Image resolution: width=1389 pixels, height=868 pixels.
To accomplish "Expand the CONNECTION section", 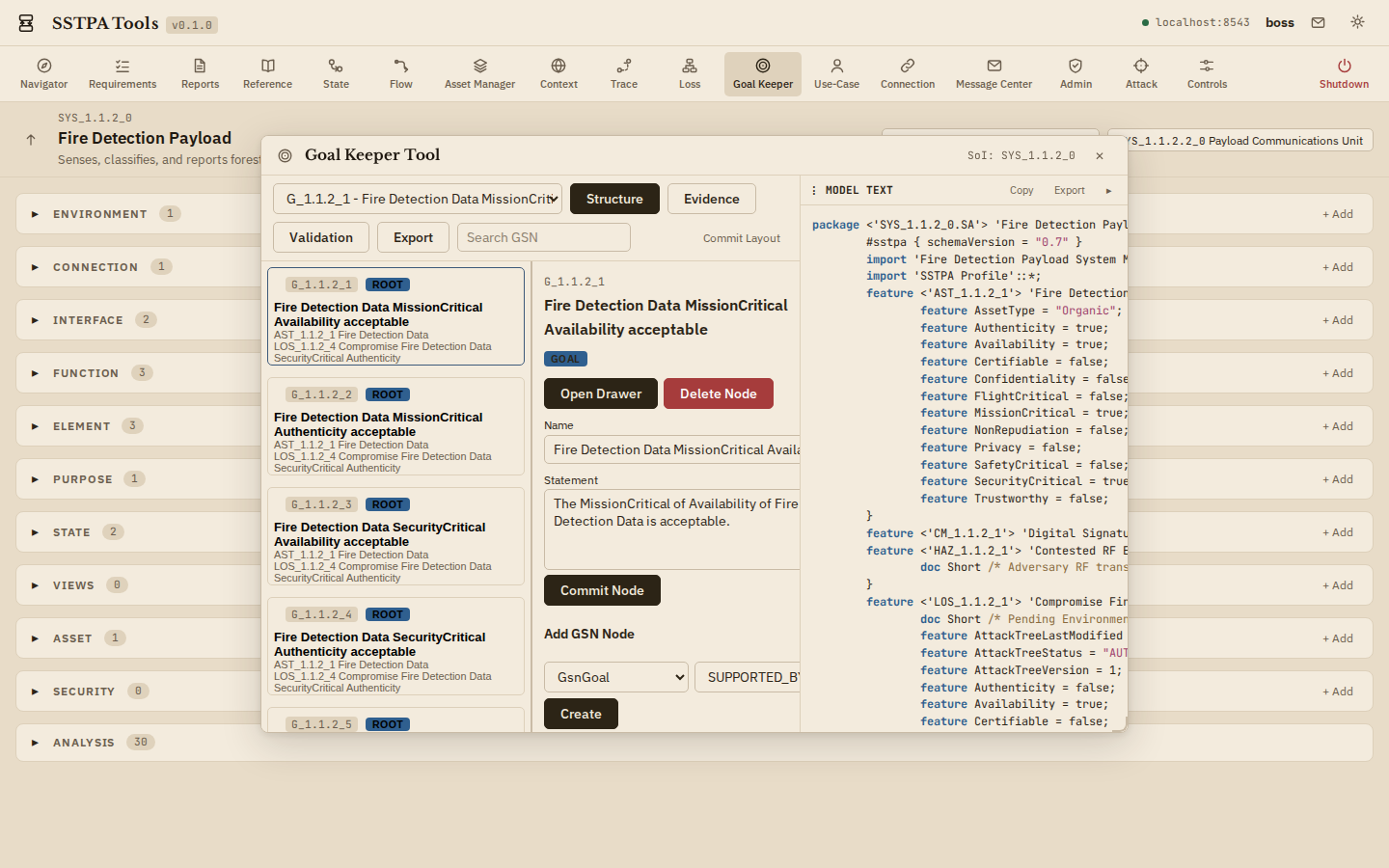I will point(35,267).
